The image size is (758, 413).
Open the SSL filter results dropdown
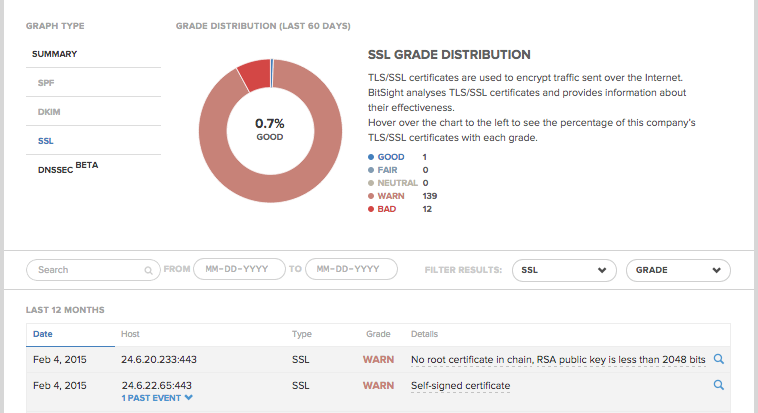coord(564,270)
